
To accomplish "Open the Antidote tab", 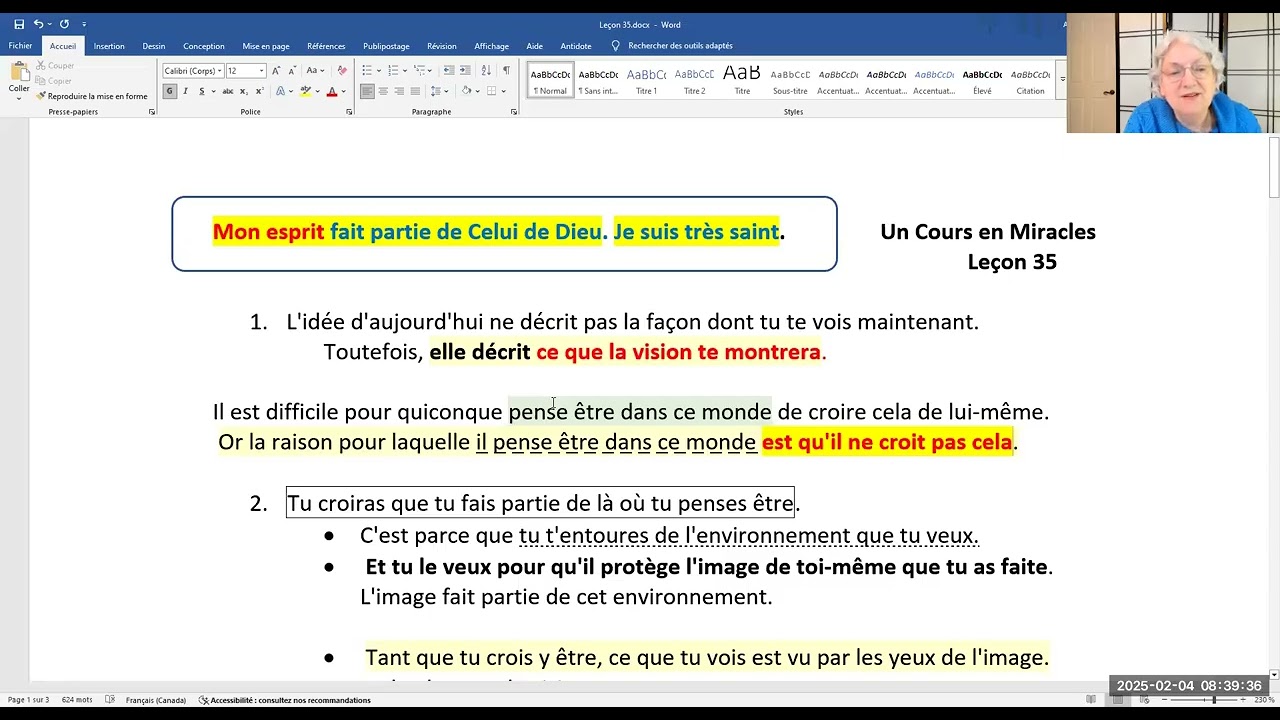I will [576, 46].
